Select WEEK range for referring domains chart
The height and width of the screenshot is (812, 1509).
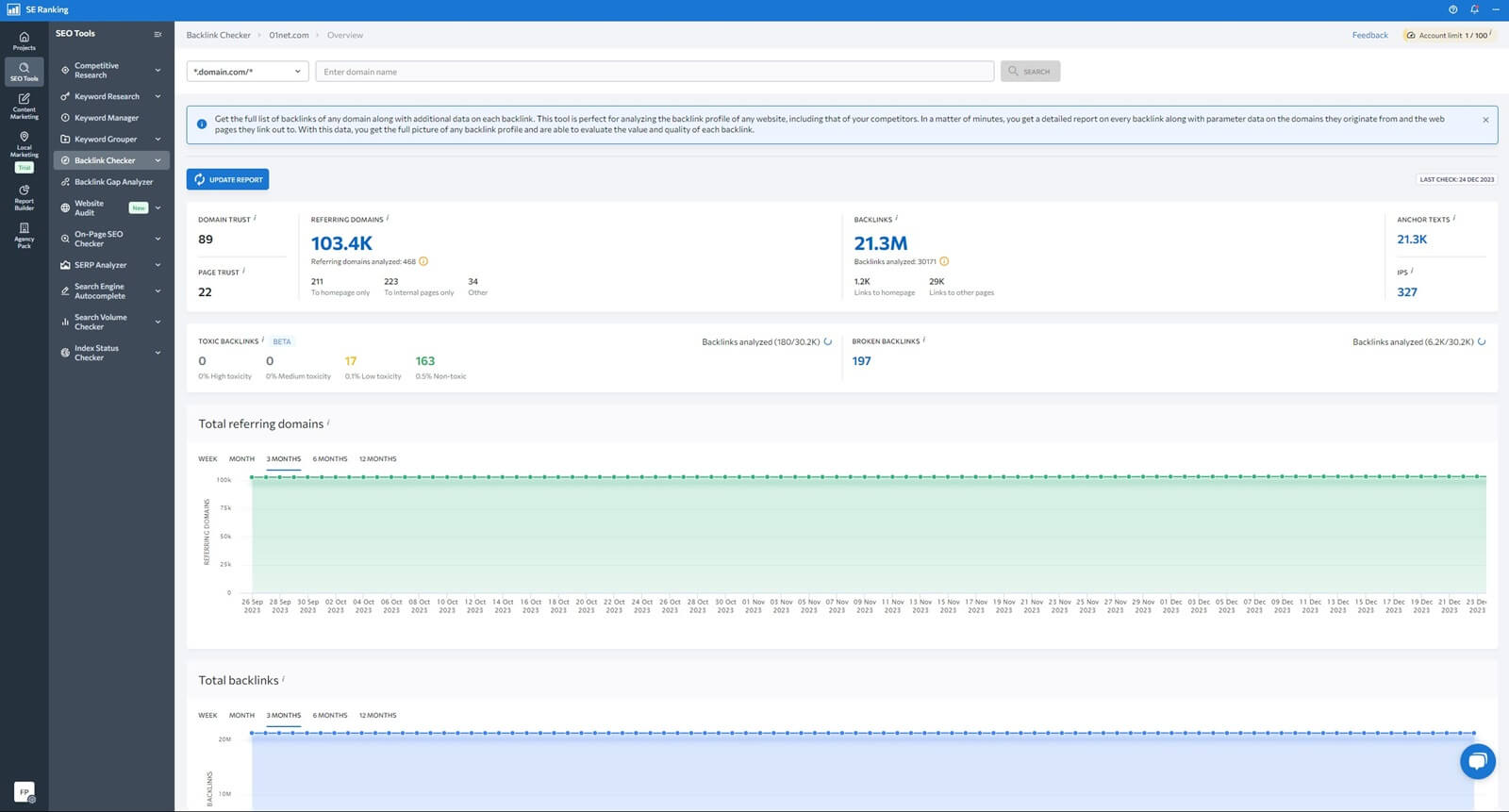(x=207, y=459)
